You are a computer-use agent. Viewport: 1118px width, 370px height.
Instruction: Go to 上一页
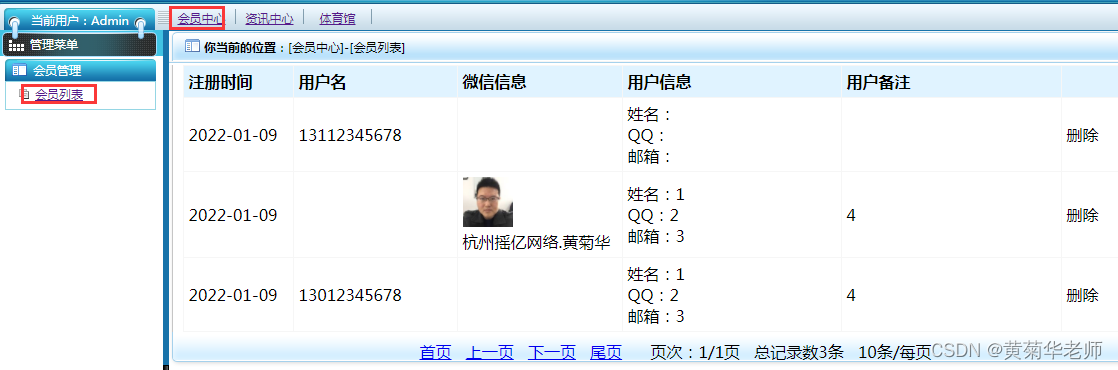coord(489,352)
